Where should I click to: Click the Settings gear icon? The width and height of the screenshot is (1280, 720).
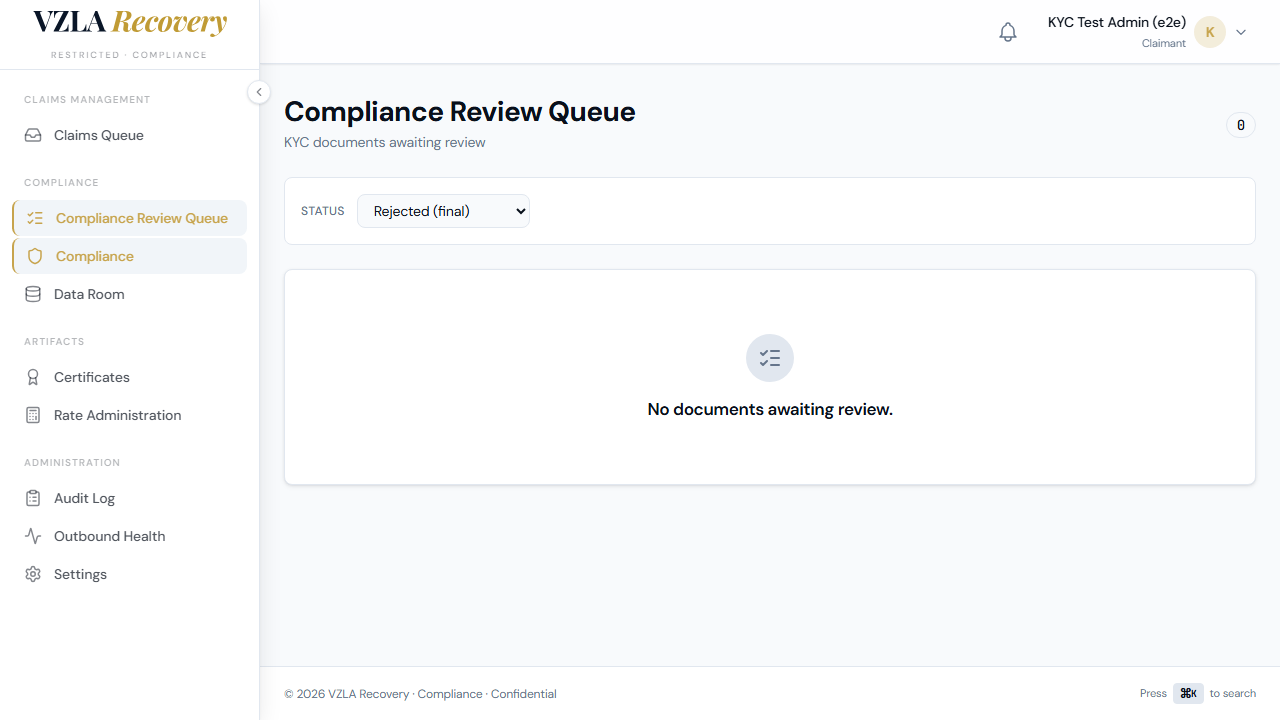(x=33, y=574)
